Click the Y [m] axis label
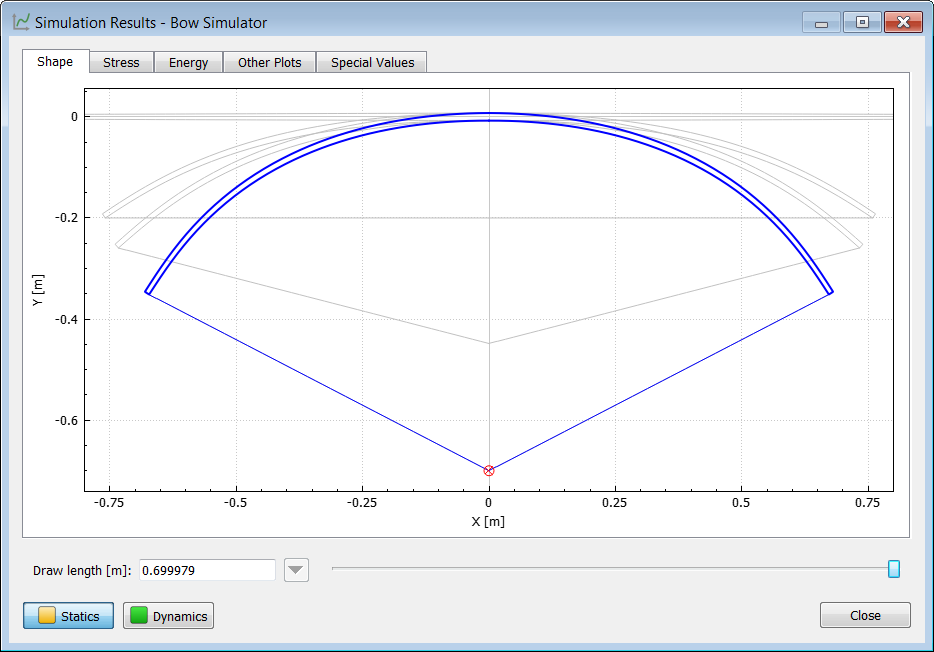 click(38, 290)
